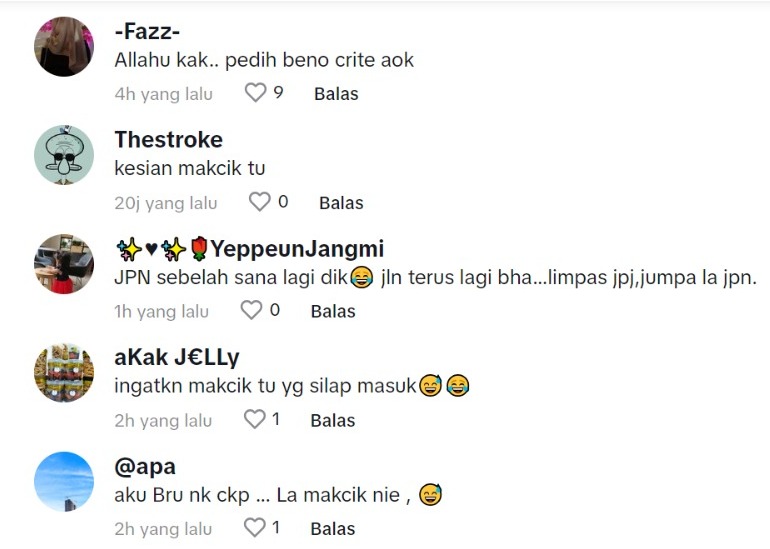Open Thestroke's username profile
The height and width of the screenshot is (549, 770).
(168, 140)
